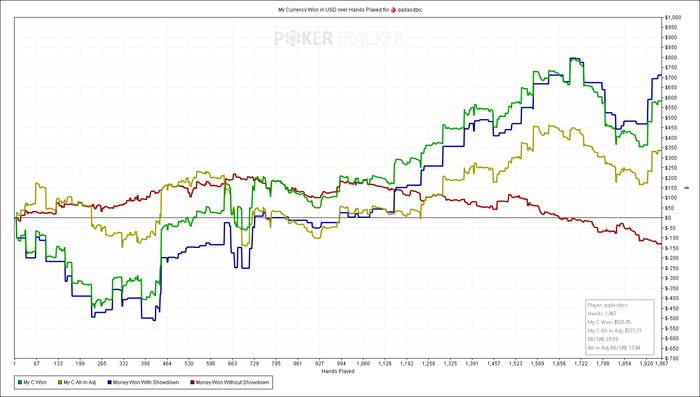
Task: Click "BB/100: 29.59" in info box
Action: (602, 339)
